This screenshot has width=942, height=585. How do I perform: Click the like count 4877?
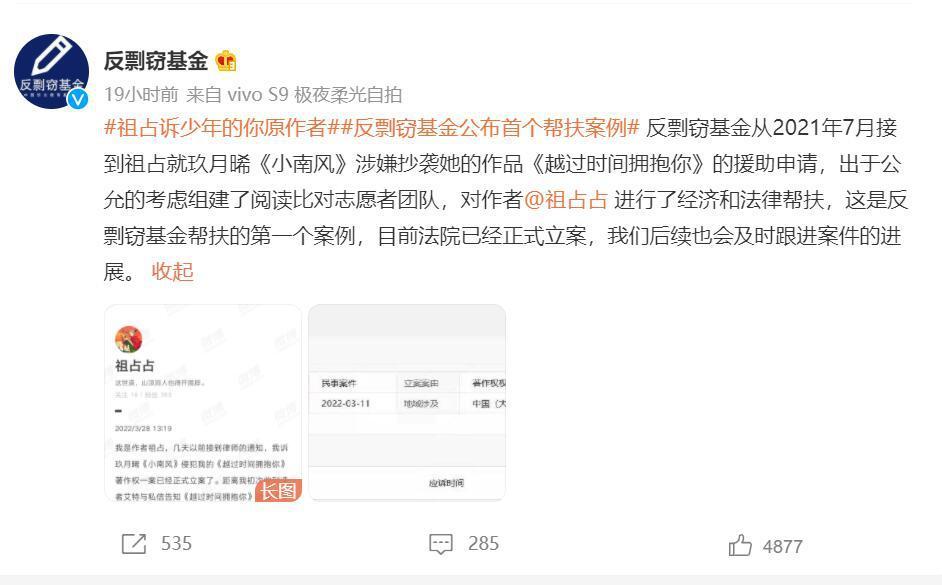pyautogui.click(x=782, y=547)
